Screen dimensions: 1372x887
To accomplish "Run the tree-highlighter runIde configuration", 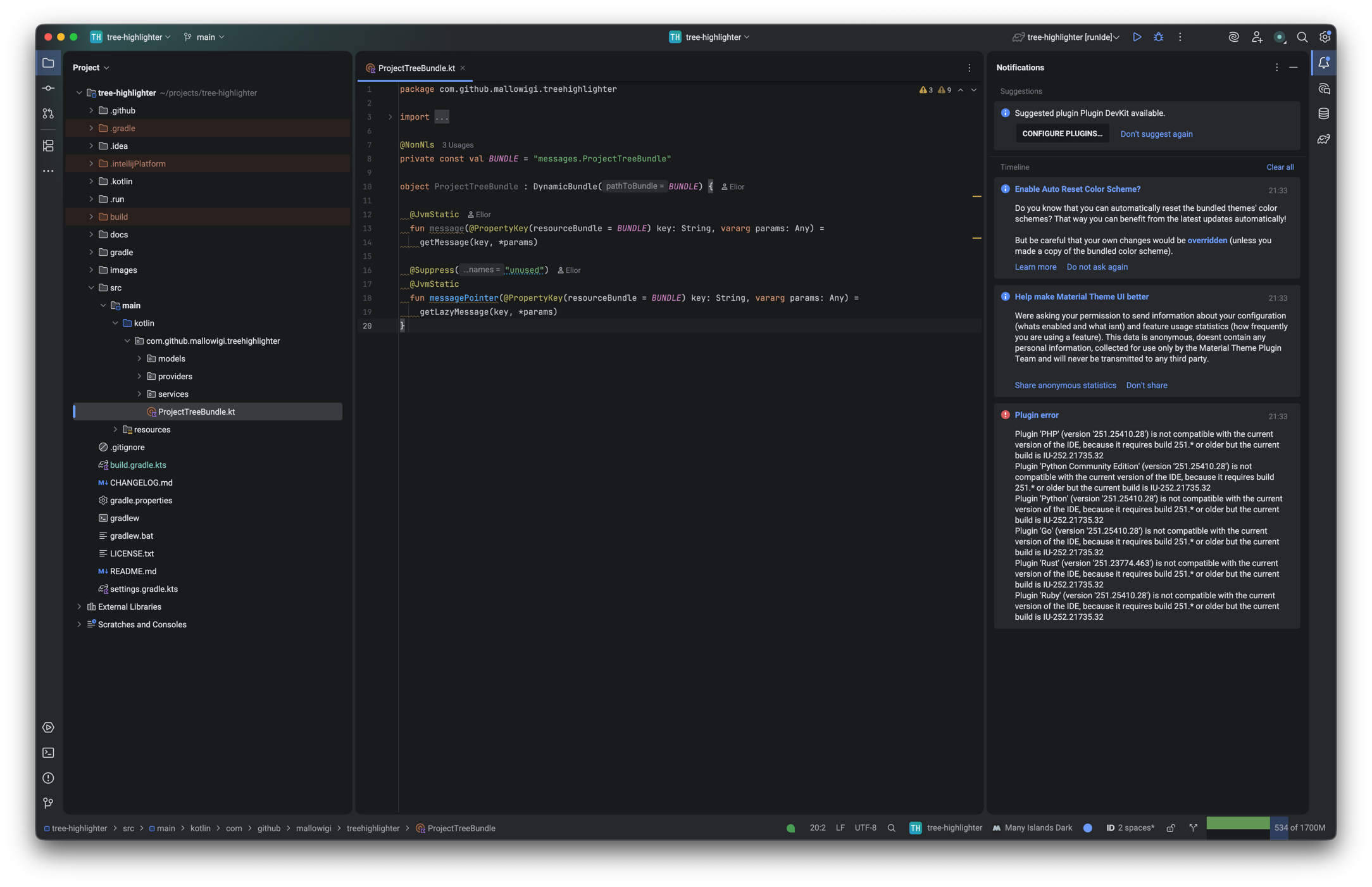I will pyautogui.click(x=1137, y=37).
